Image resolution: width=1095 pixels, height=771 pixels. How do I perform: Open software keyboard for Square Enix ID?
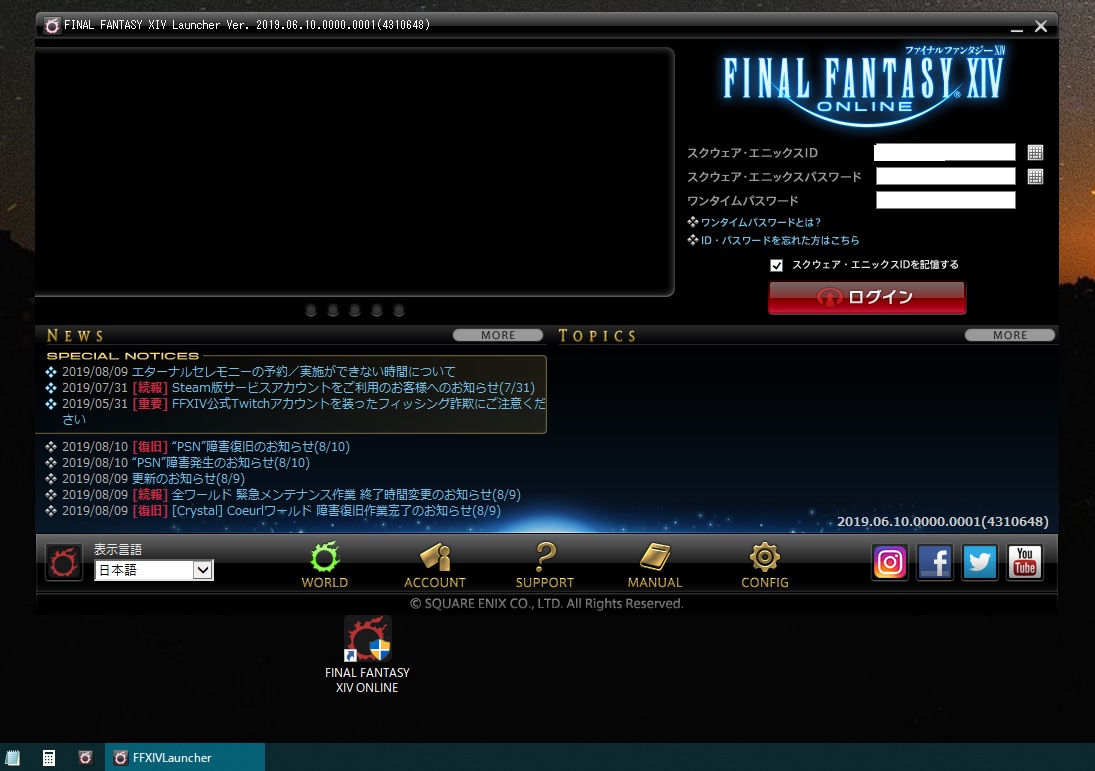[1036, 152]
